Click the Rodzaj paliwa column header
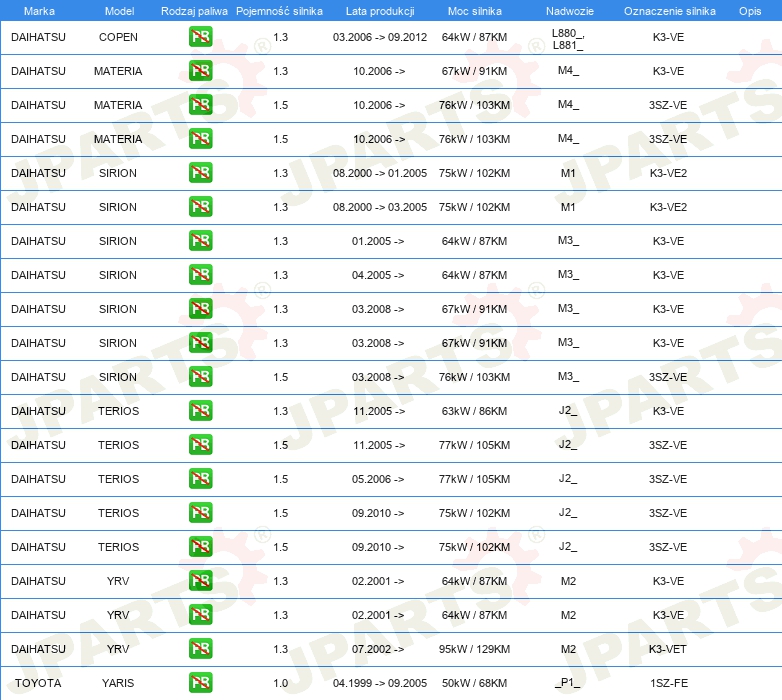The image size is (782, 700). (194, 11)
